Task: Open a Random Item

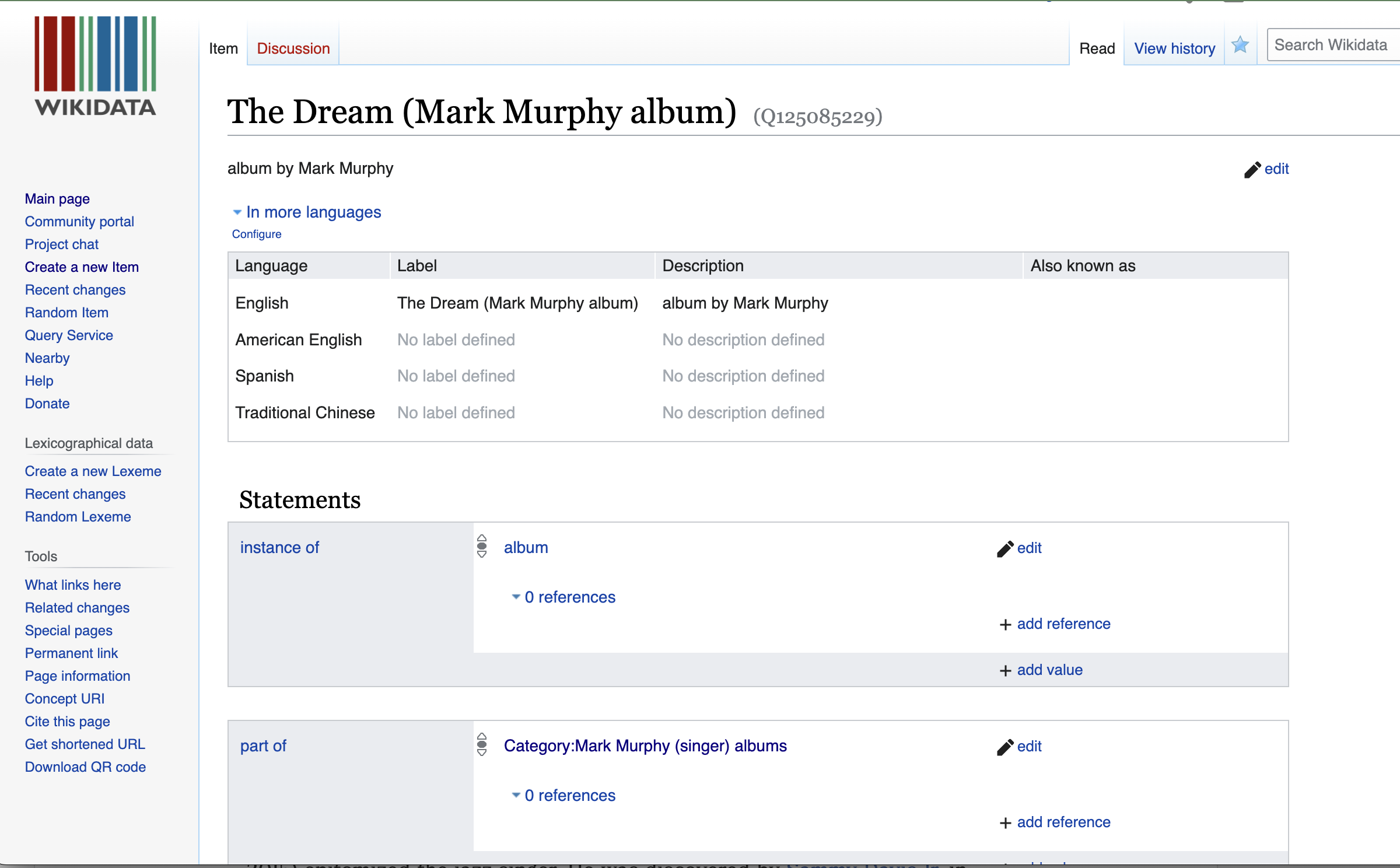Action: (x=66, y=313)
